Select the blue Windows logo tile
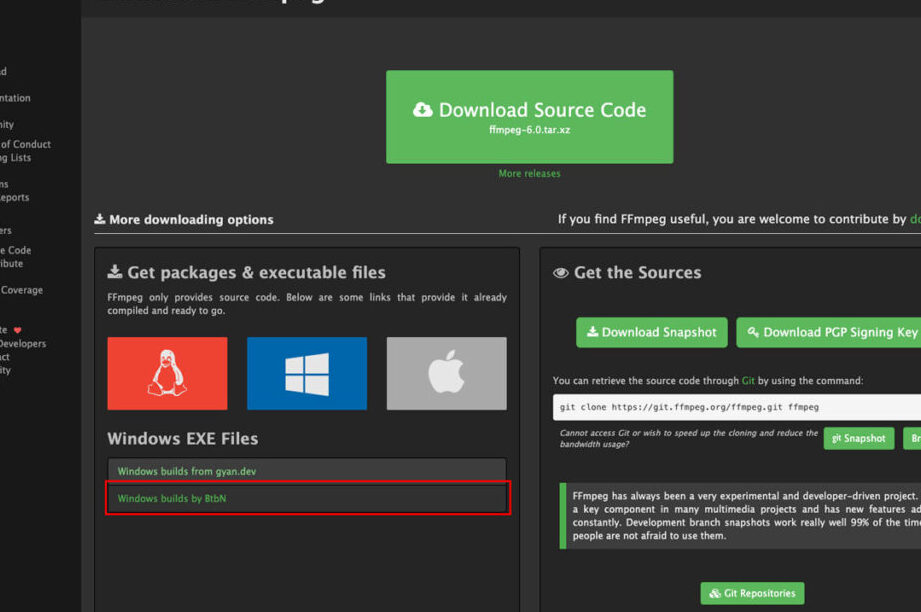This screenshot has height=612, width=921. (306, 373)
